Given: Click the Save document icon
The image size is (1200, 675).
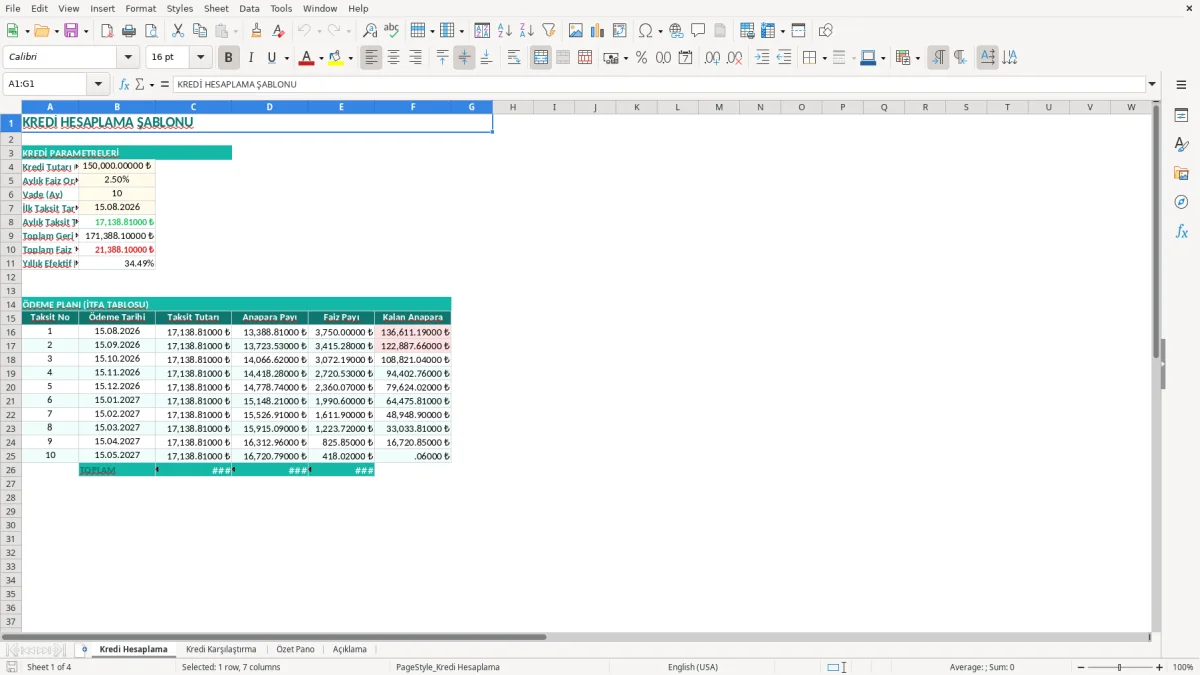Looking at the screenshot, I should pyautogui.click(x=71, y=31).
